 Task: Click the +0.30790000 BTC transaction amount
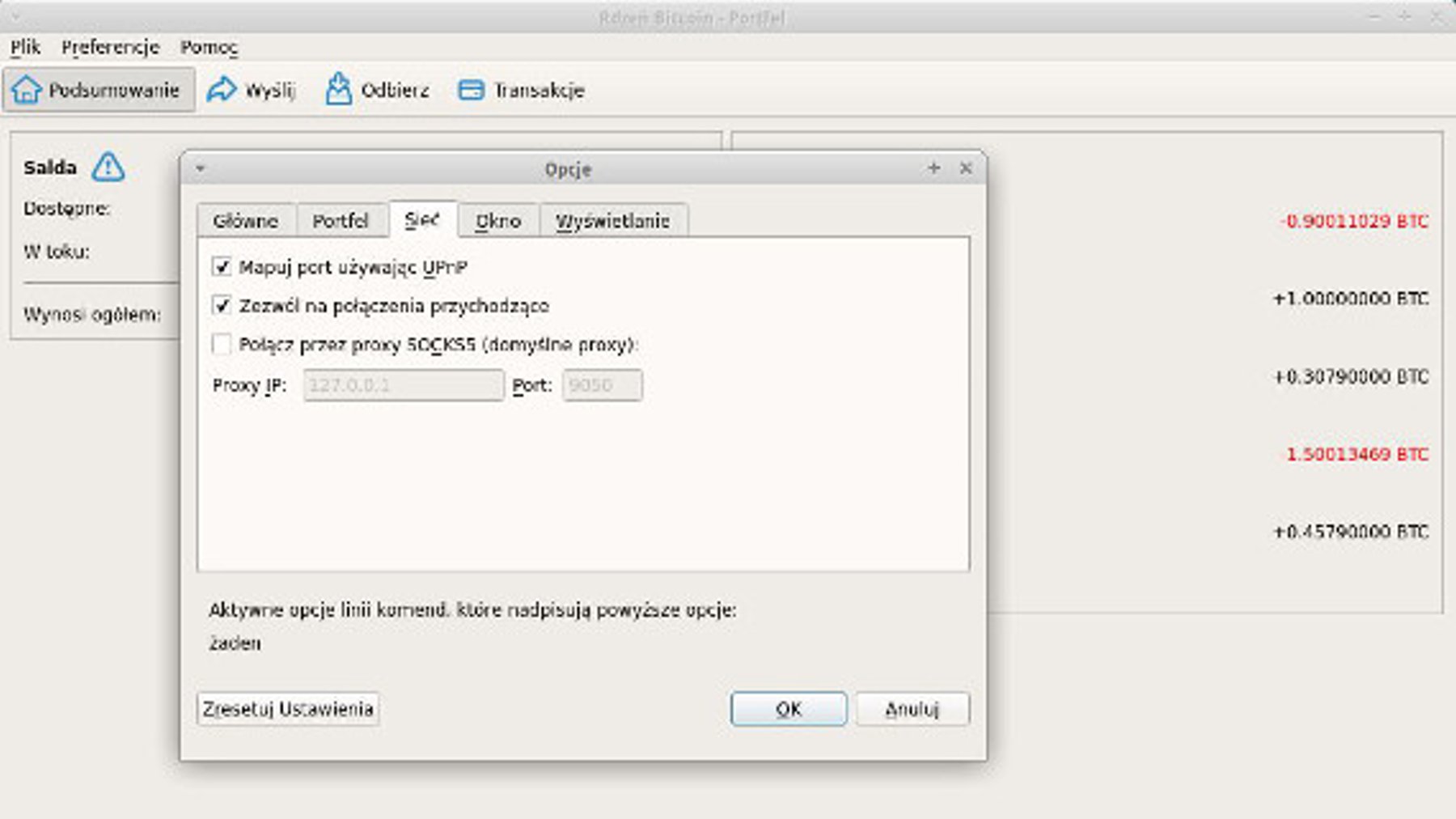(x=1351, y=376)
